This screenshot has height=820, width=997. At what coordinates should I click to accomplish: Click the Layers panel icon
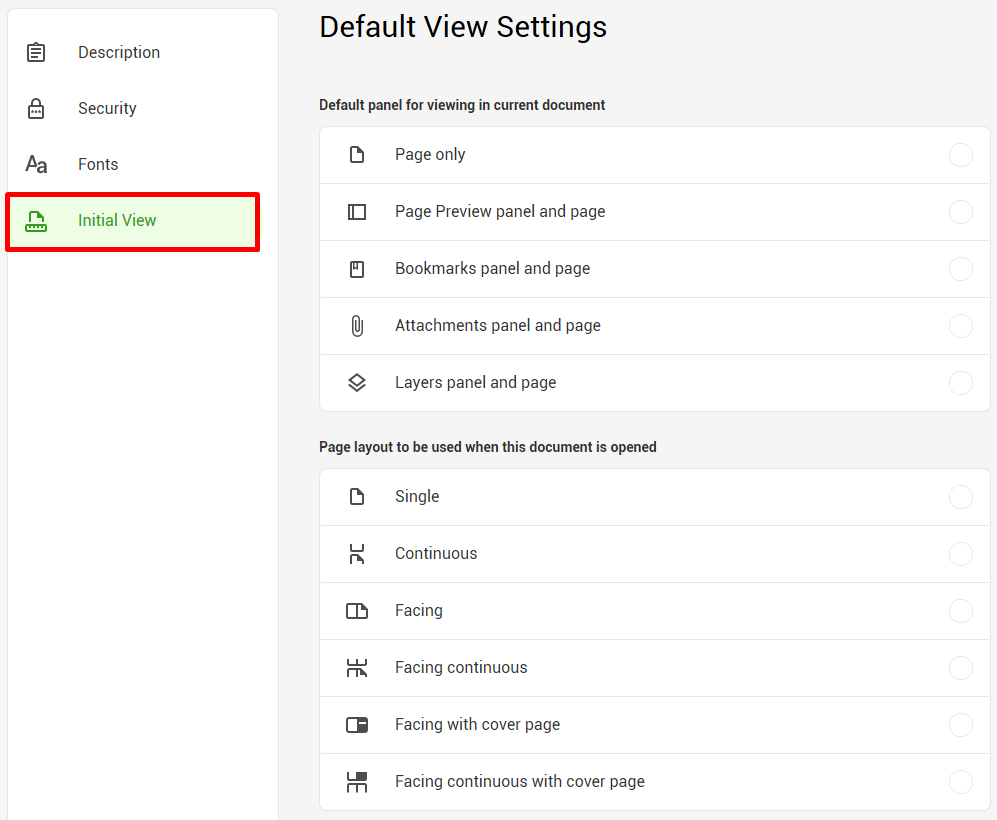coord(357,383)
